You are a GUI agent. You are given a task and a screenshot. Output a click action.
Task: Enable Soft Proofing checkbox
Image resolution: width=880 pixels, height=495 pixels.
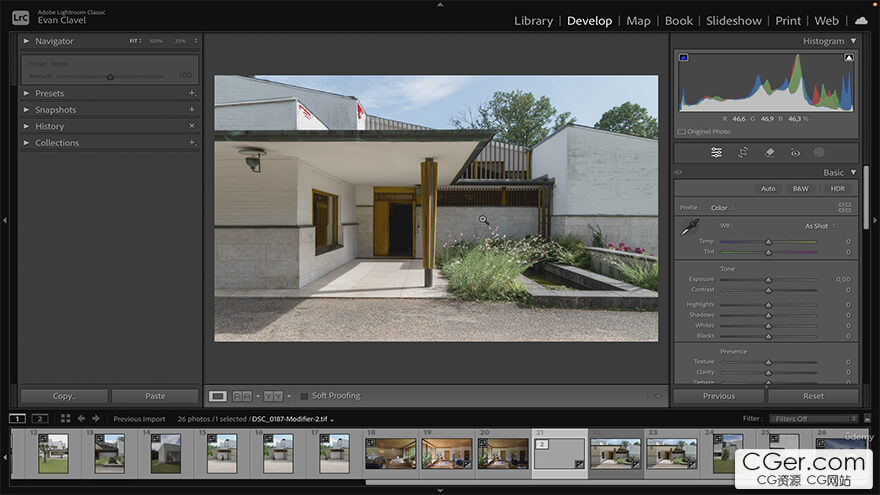click(x=304, y=396)
